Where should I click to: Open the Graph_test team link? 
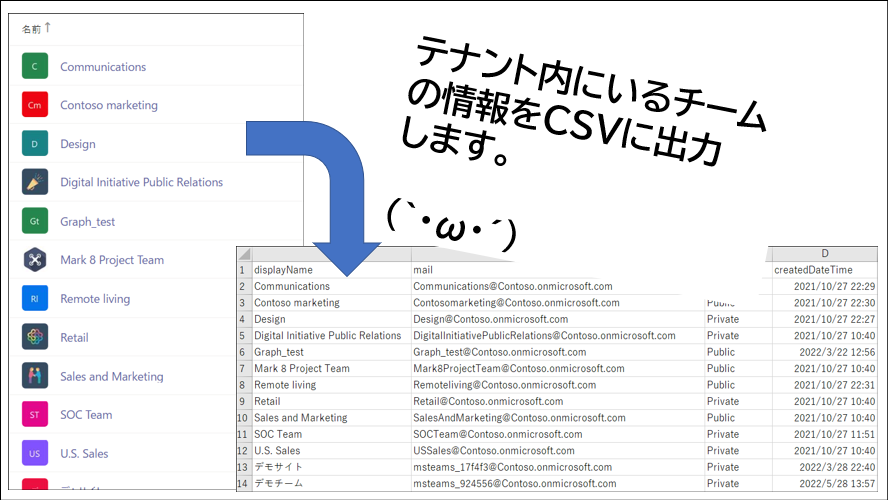(87, 221)
